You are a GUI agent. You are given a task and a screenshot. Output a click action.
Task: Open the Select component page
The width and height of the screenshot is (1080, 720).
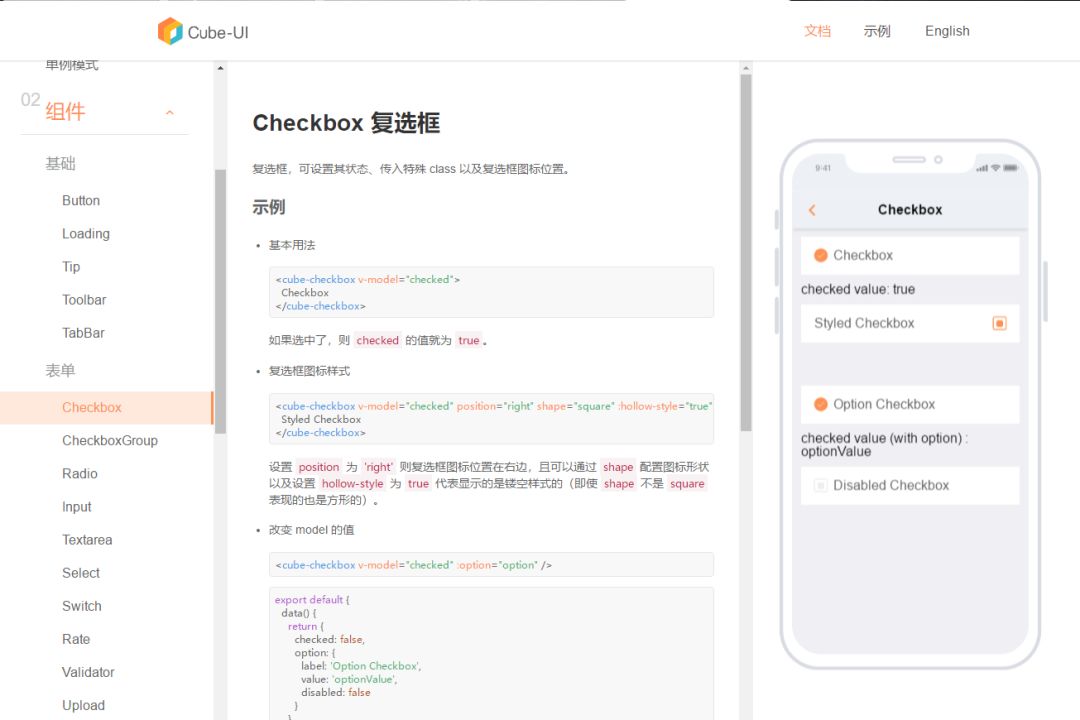[x=81, y=573]
